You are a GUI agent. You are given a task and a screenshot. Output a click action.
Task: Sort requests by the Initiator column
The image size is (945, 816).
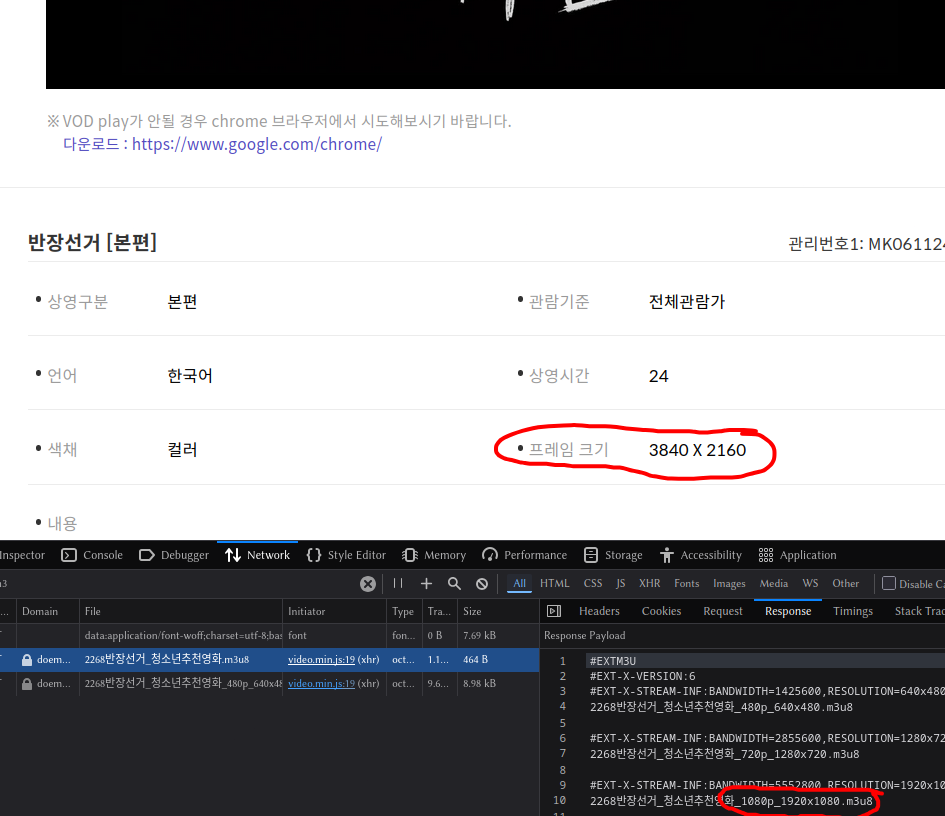coord(334,611)
